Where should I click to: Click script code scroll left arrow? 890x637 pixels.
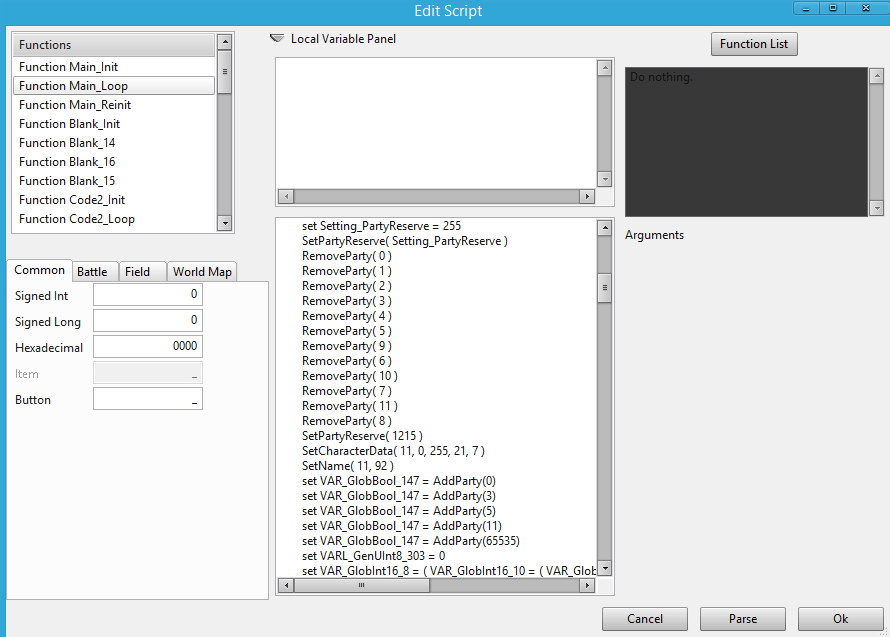coord(286,585)
